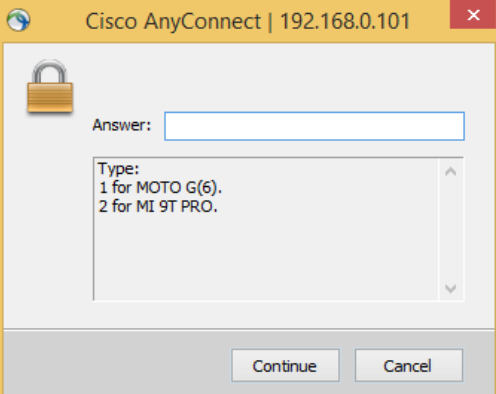Click the Answer: label
This screenshot has height=394, width=496.
pos(122,125)
